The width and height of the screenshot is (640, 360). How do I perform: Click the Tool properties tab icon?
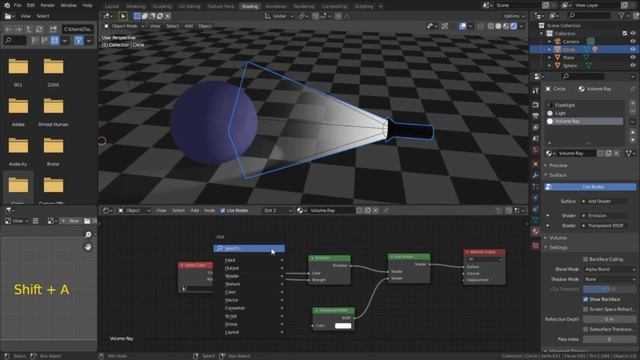536,91
